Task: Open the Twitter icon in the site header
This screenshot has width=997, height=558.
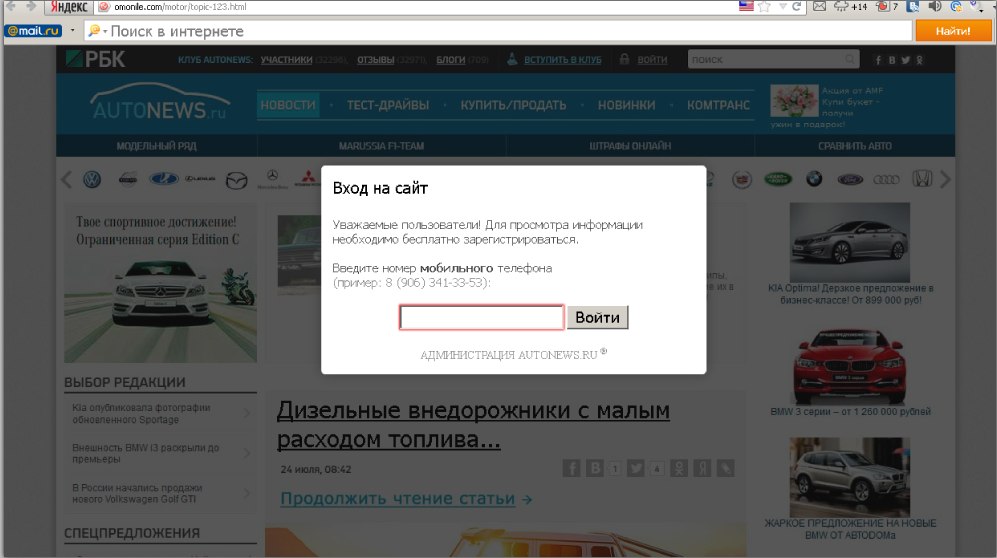Action: click(x=905, y=60)
